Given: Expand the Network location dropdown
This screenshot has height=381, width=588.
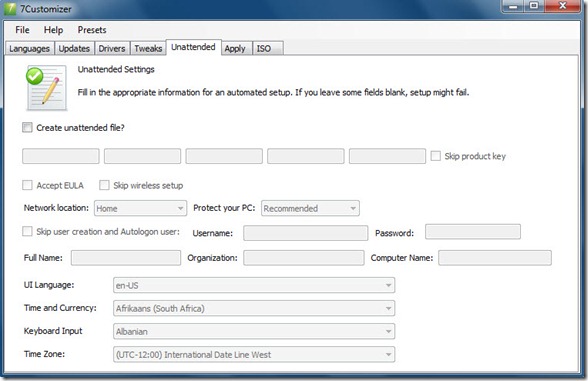Looking at the screenshot, I should (x=140, y=208).
